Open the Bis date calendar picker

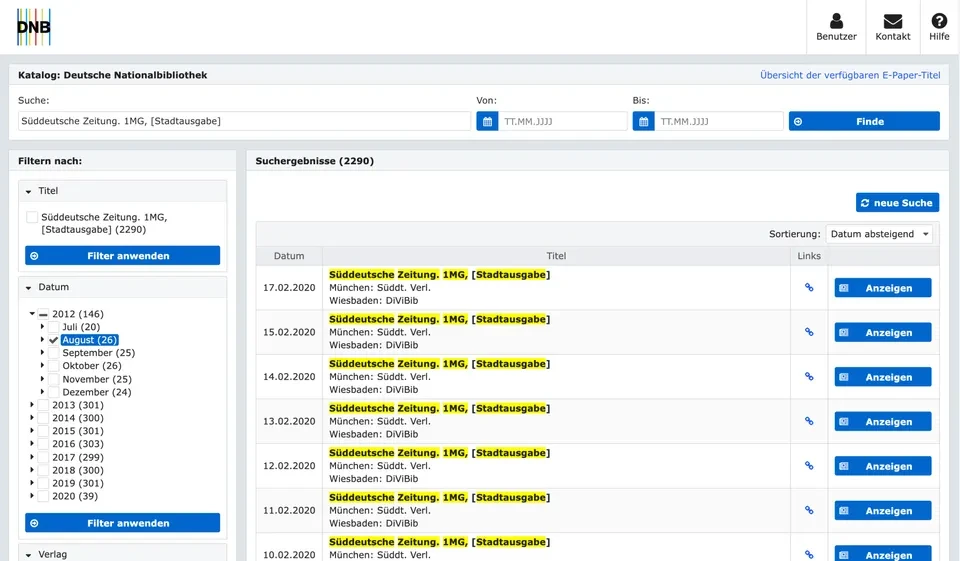(x=643, y=121)
